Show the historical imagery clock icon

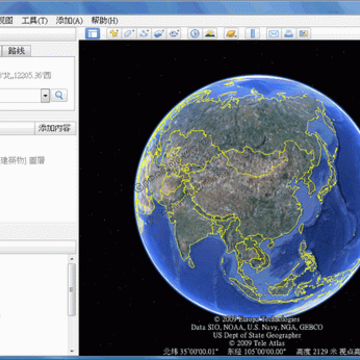(195, 33)
